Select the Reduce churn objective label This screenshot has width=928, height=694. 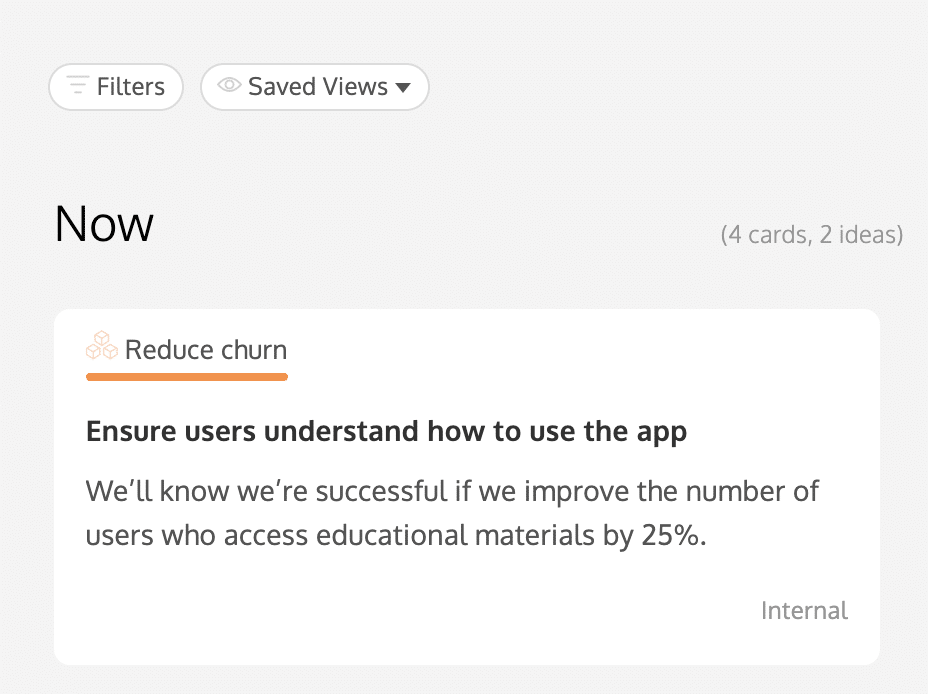point(205,350)
